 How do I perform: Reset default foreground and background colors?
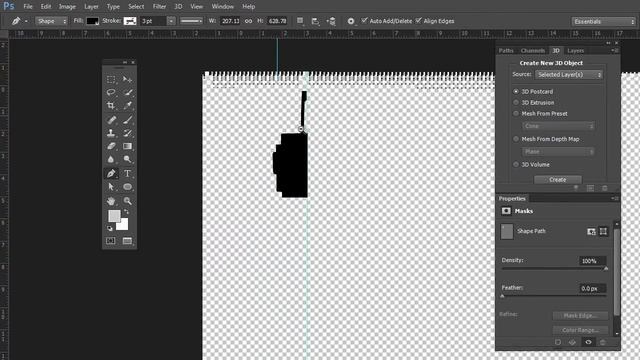[109, 228]
